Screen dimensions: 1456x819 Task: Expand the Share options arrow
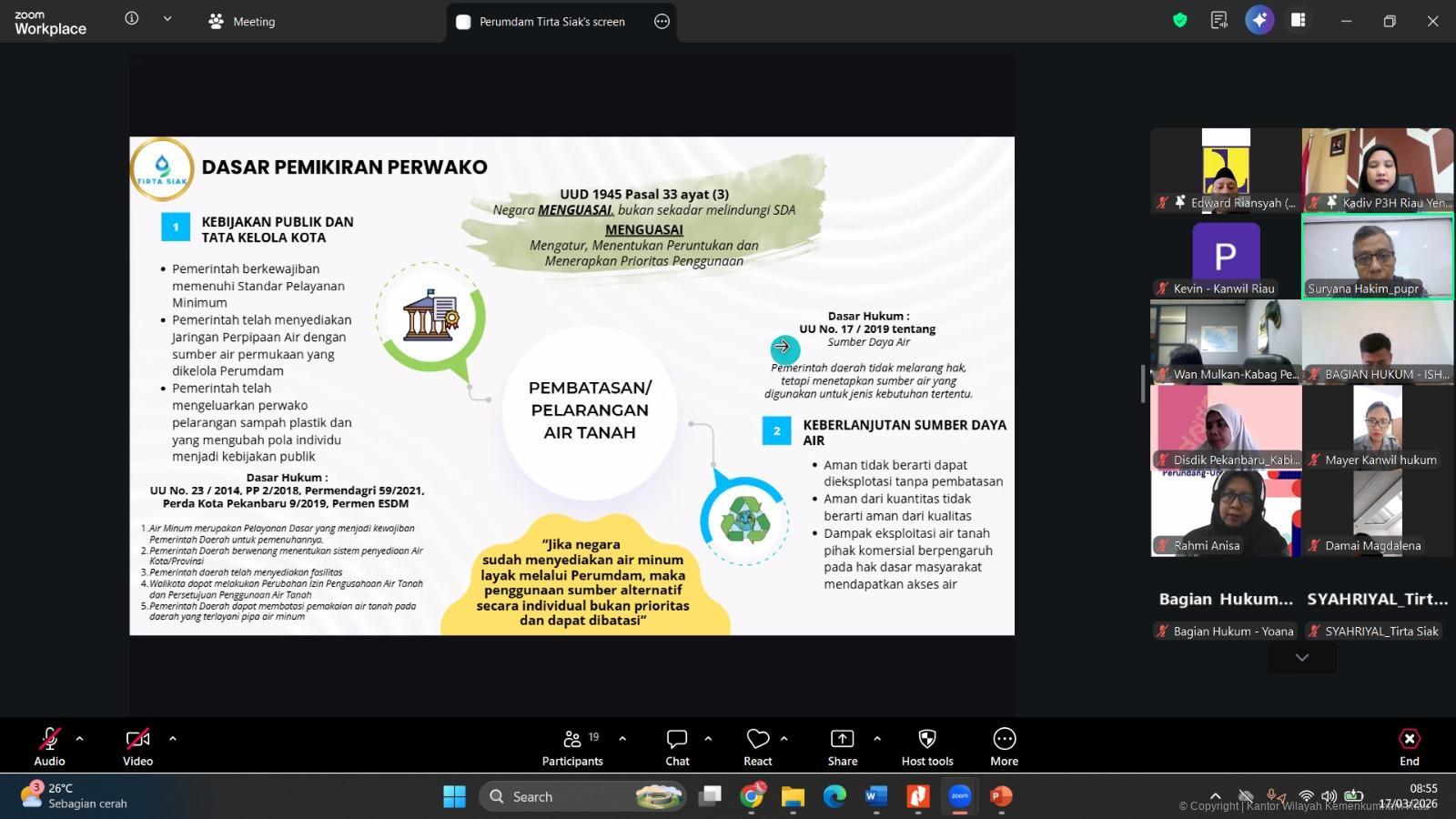click(x=877, y=739)
